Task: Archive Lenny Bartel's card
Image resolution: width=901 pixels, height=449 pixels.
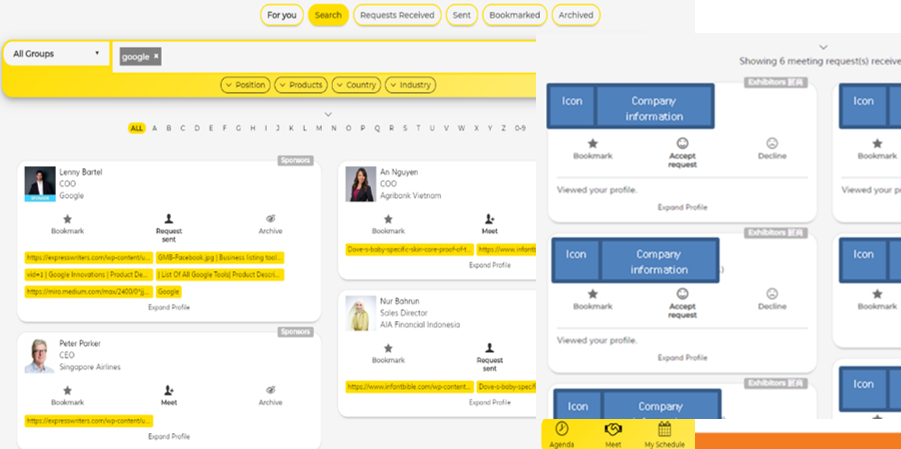Action: coord(270,224)
